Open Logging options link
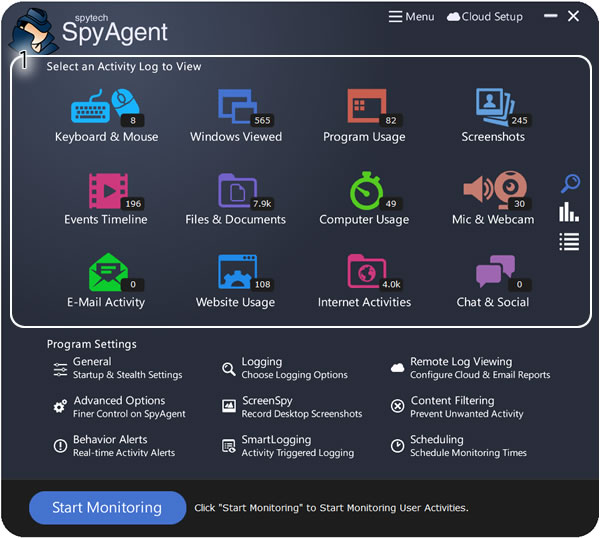 pos(294,368)
